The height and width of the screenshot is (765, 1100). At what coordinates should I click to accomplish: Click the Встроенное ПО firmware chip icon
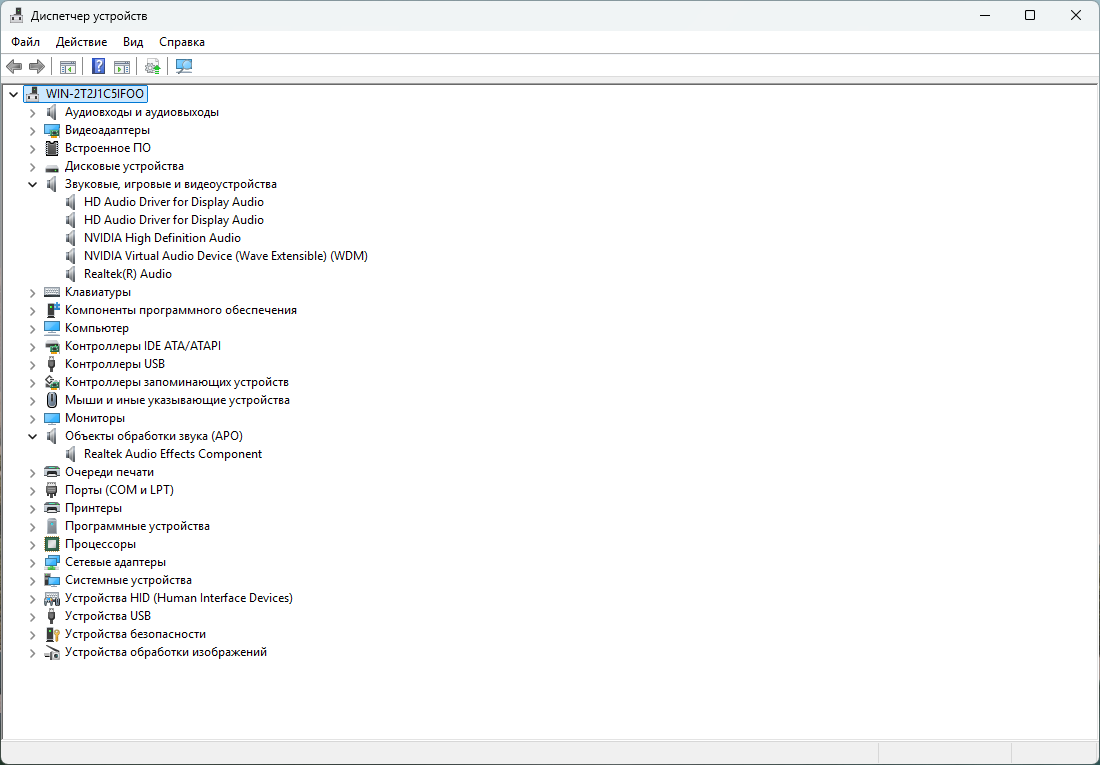[52, 148]
